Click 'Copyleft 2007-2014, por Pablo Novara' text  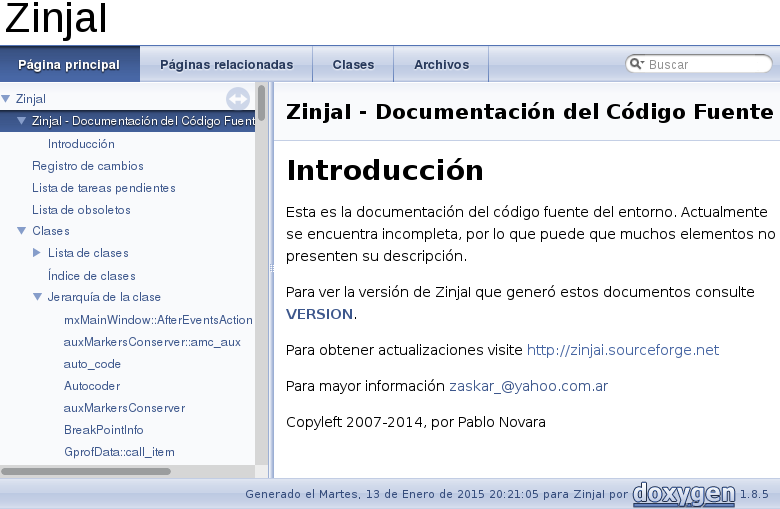(415, 422)
